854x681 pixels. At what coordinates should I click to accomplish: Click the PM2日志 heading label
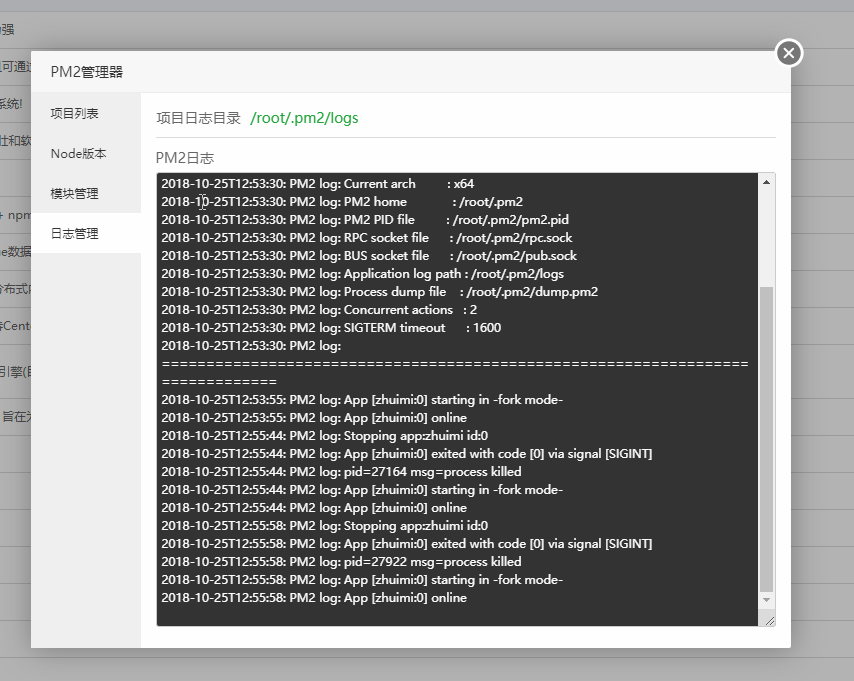pyautogui.click(x=185, y=158)
